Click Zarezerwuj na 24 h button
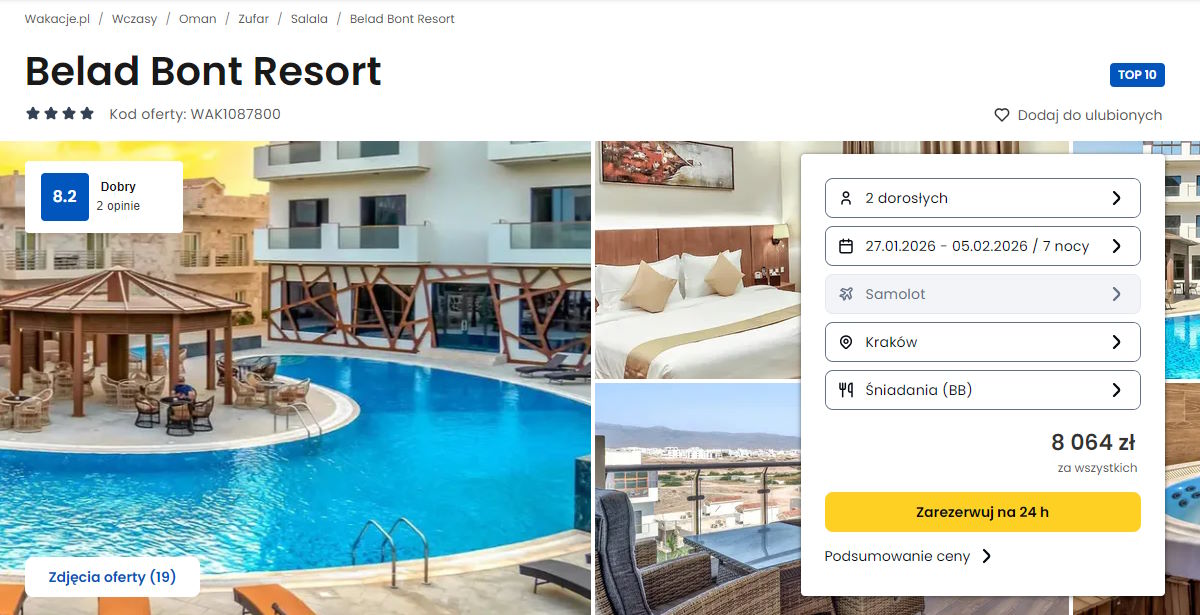The image size is (1200, 615). (983, 512)
